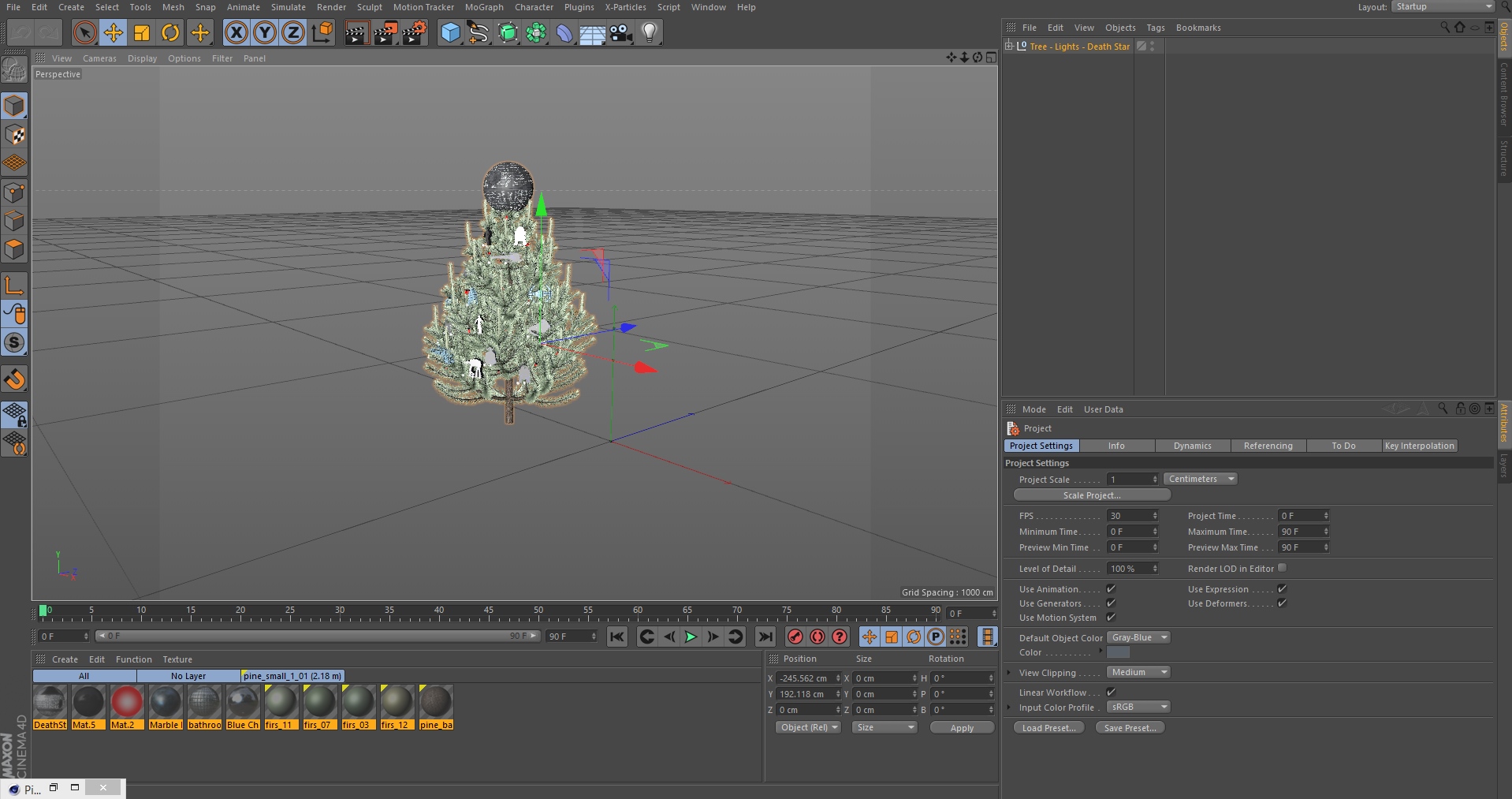
Task: Open the Simulate menu
Action: click(289, 7)
